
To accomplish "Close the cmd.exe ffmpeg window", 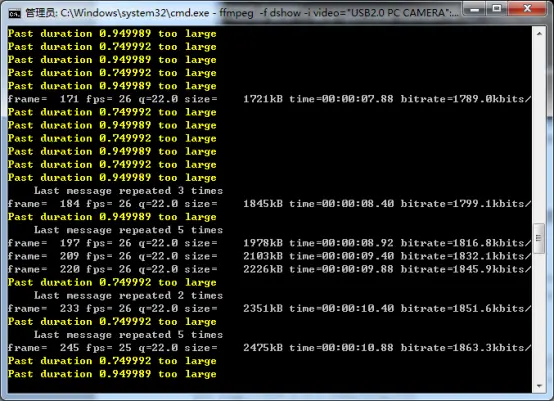I will [x=527, y=9].
